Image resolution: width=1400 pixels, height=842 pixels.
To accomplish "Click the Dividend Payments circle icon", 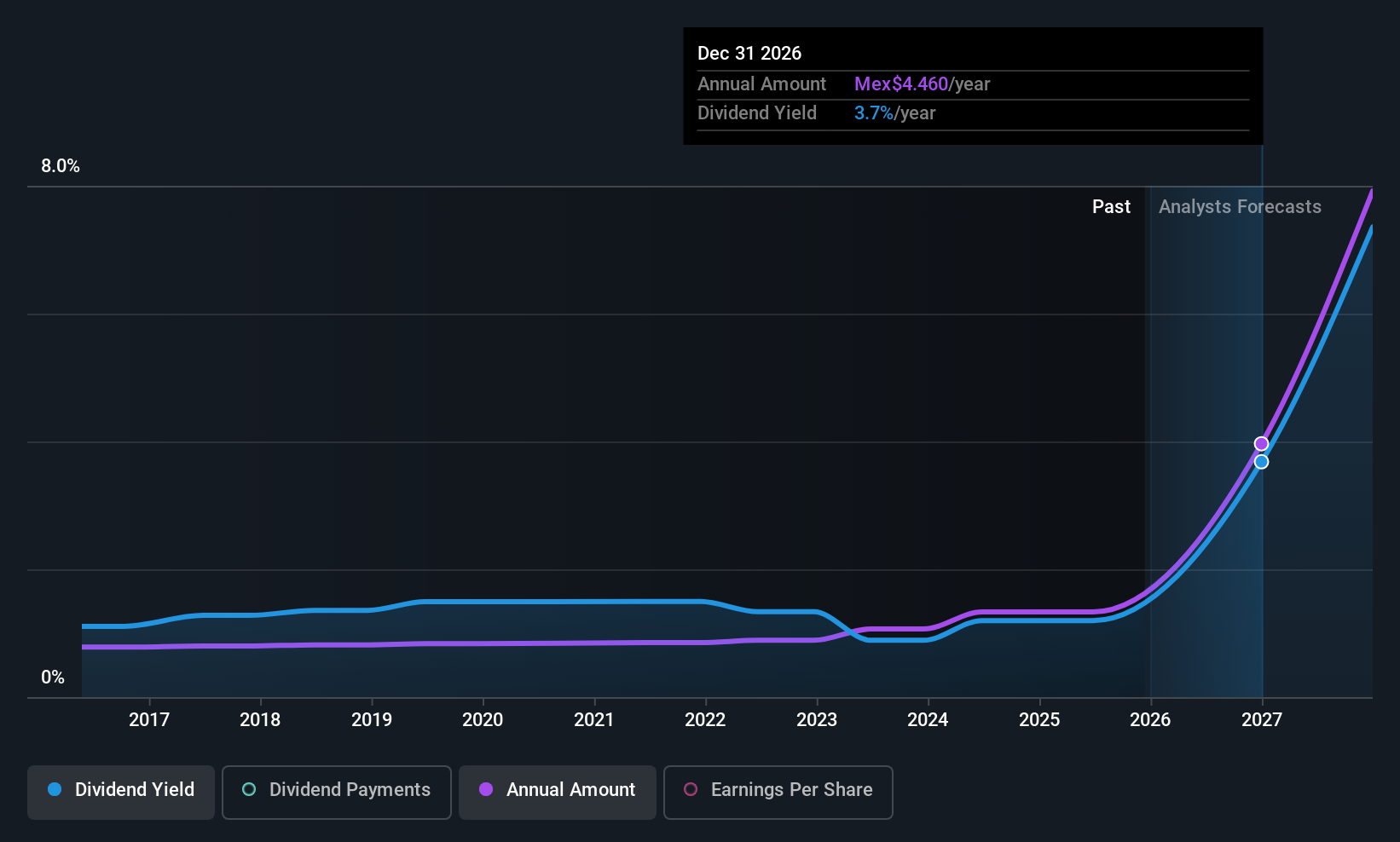I will tap(248, 791).
